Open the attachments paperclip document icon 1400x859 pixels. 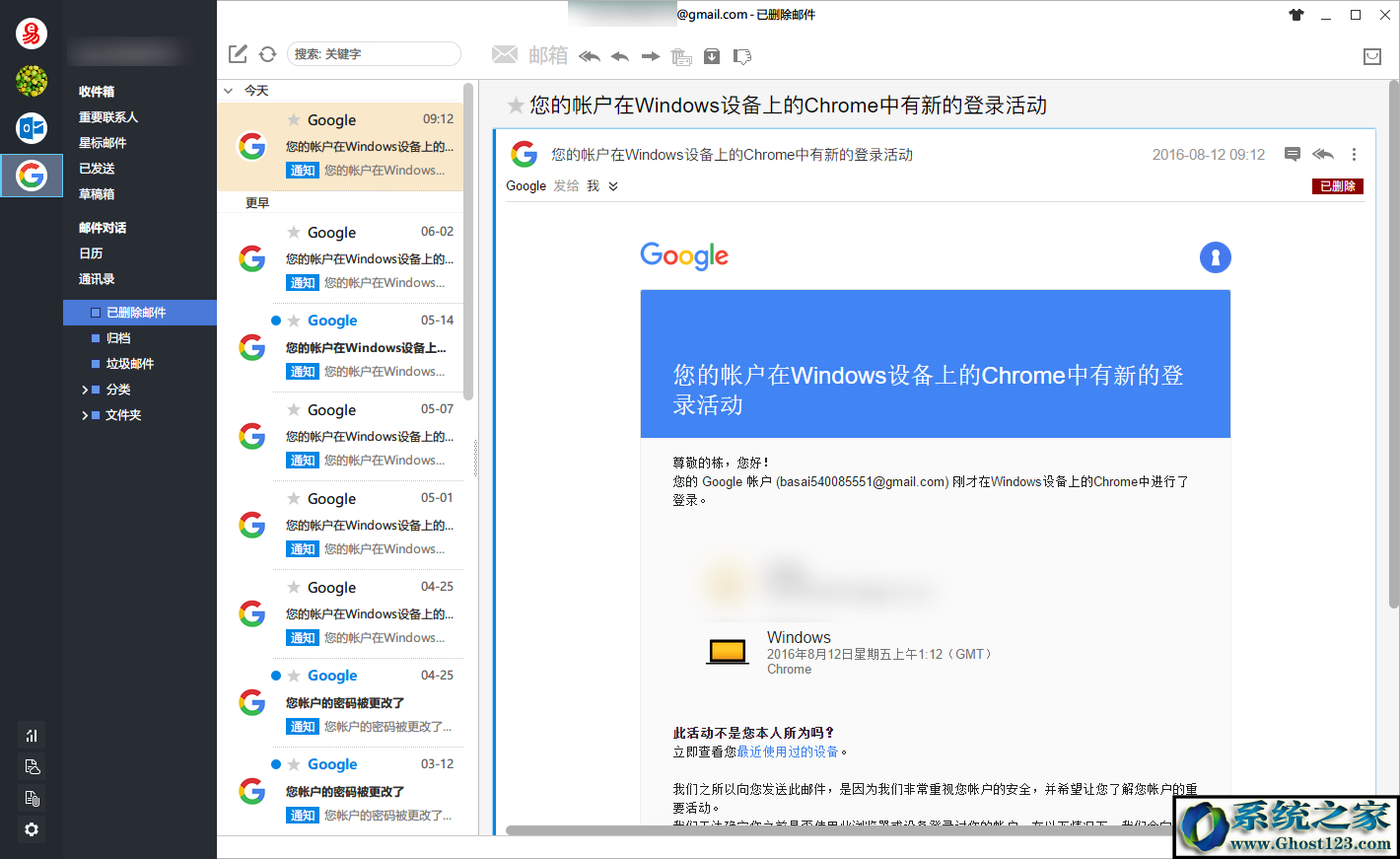coord(32,798)
